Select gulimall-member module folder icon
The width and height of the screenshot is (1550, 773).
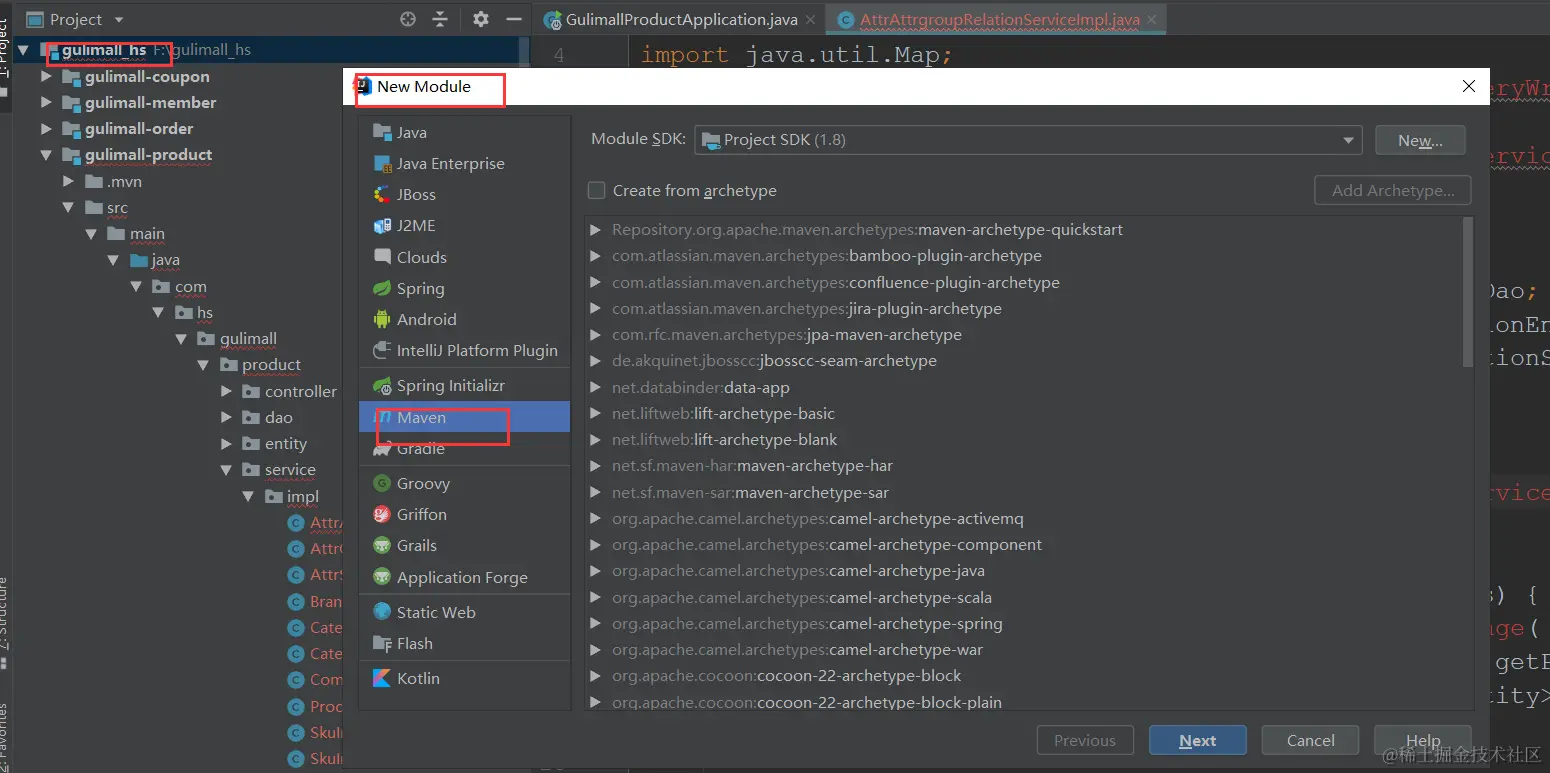coord(71,103)
